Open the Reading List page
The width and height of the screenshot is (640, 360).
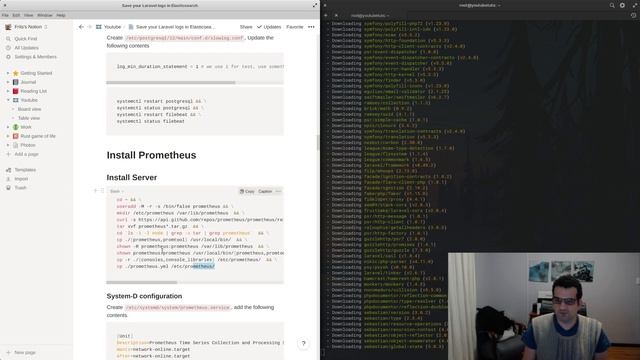pyautogui.click(x=33, y=91)
